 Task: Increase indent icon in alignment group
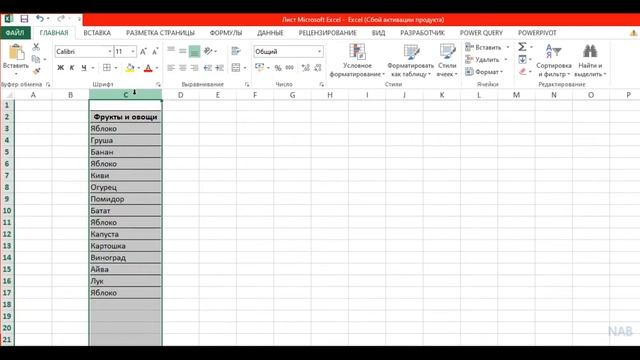220,68
